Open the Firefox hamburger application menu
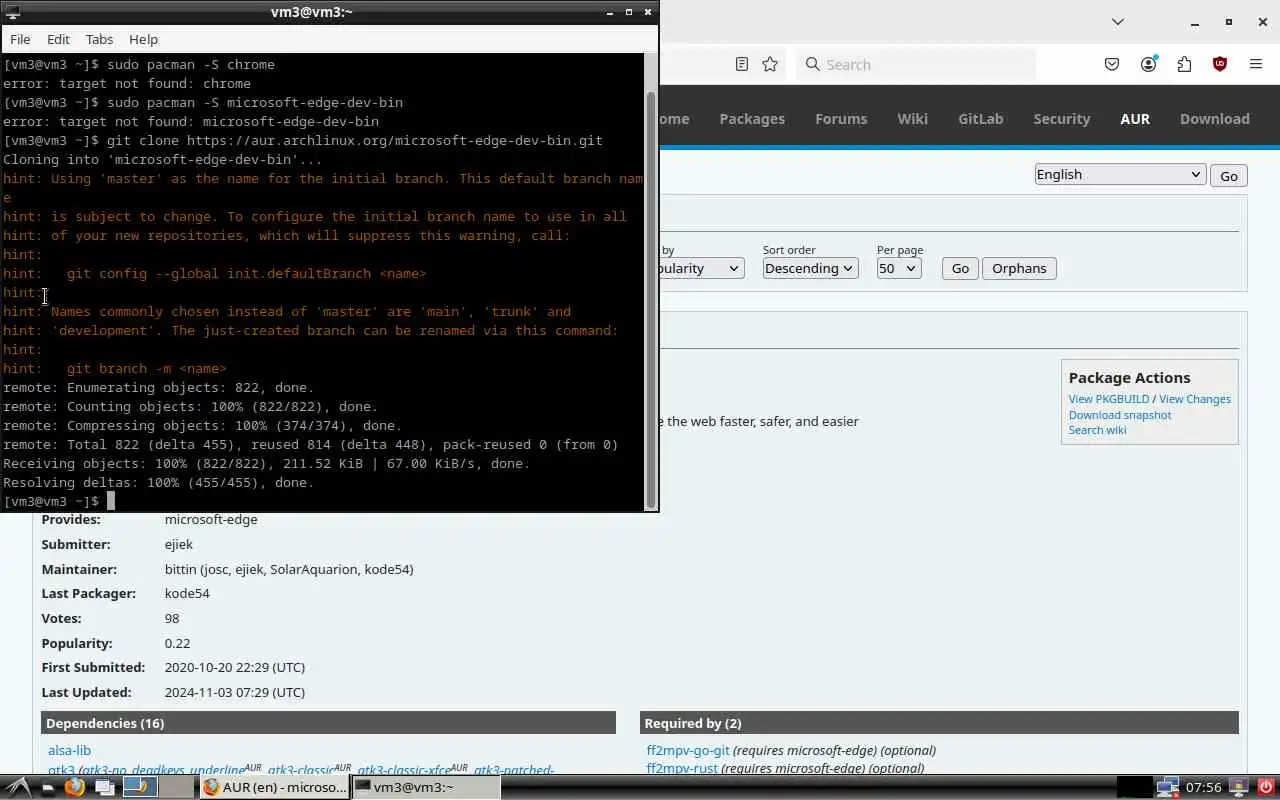Viewport: 1280px width, 800px height. click(1256, 64)
